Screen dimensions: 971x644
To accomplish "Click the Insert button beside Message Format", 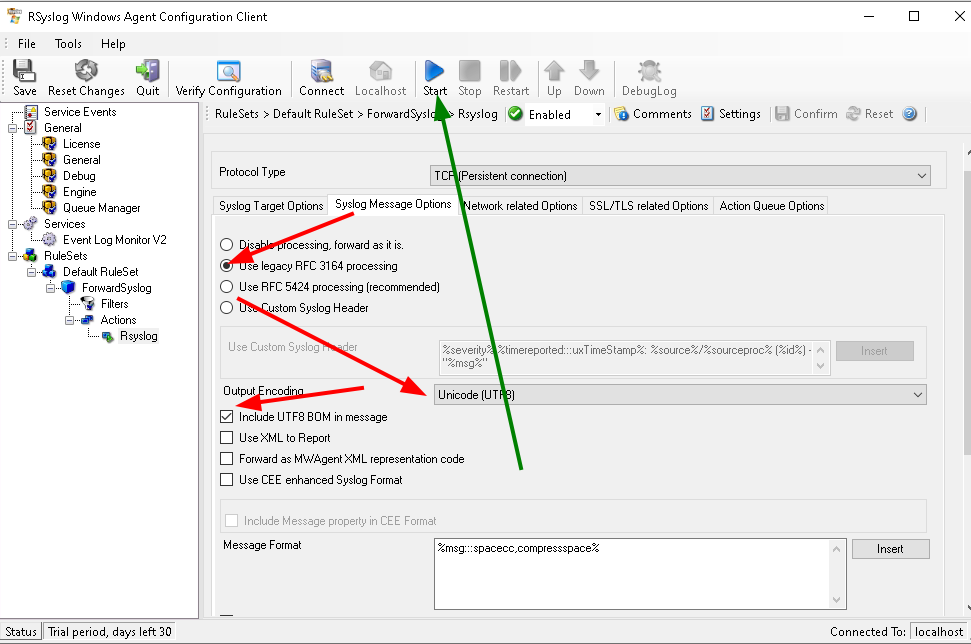I will point(889,548).
